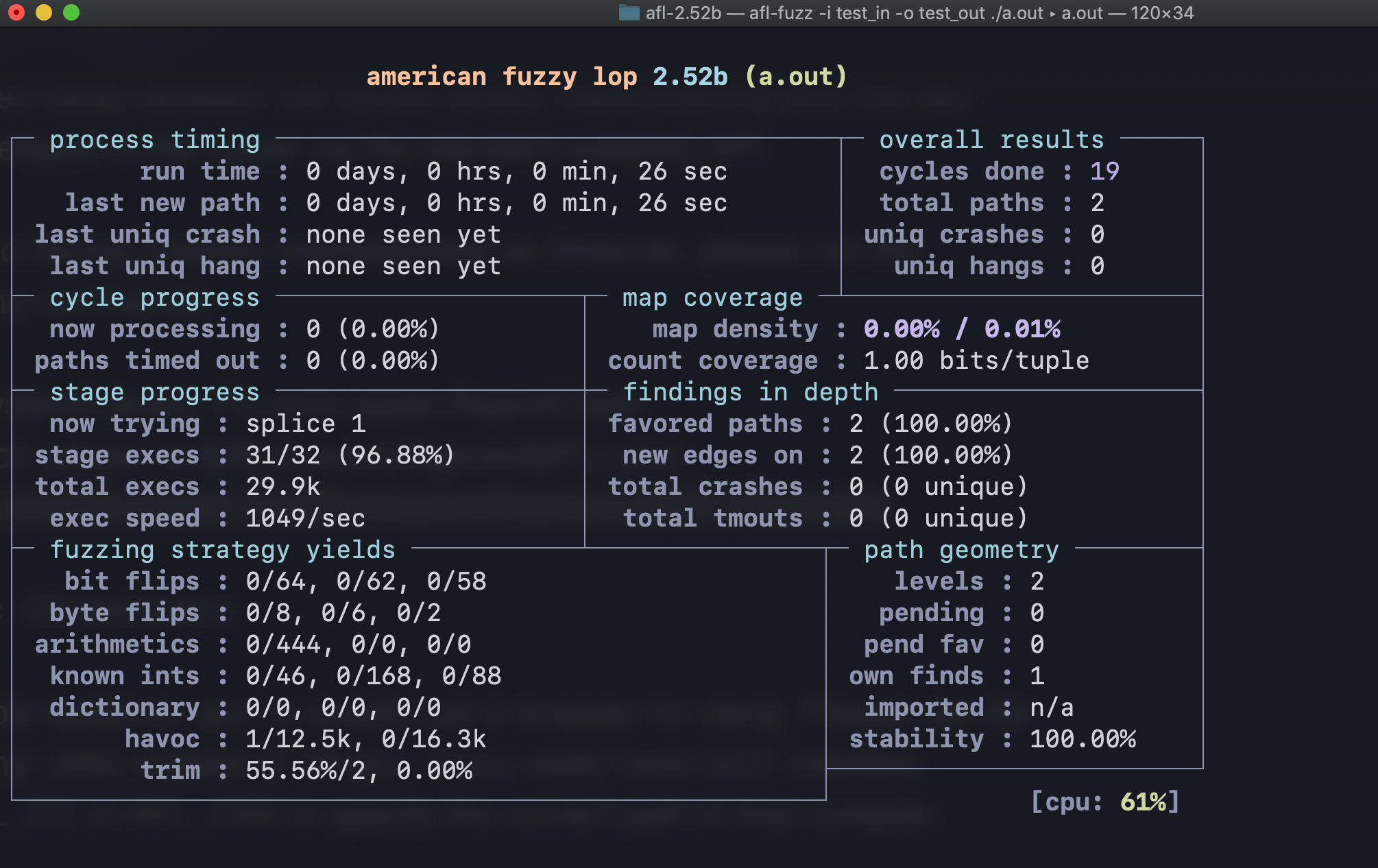This screenshot has height=868, width=1378.
Task: Click the version '2.52b' in the banner
Action: pyautogui.click(x=690, y=76)
